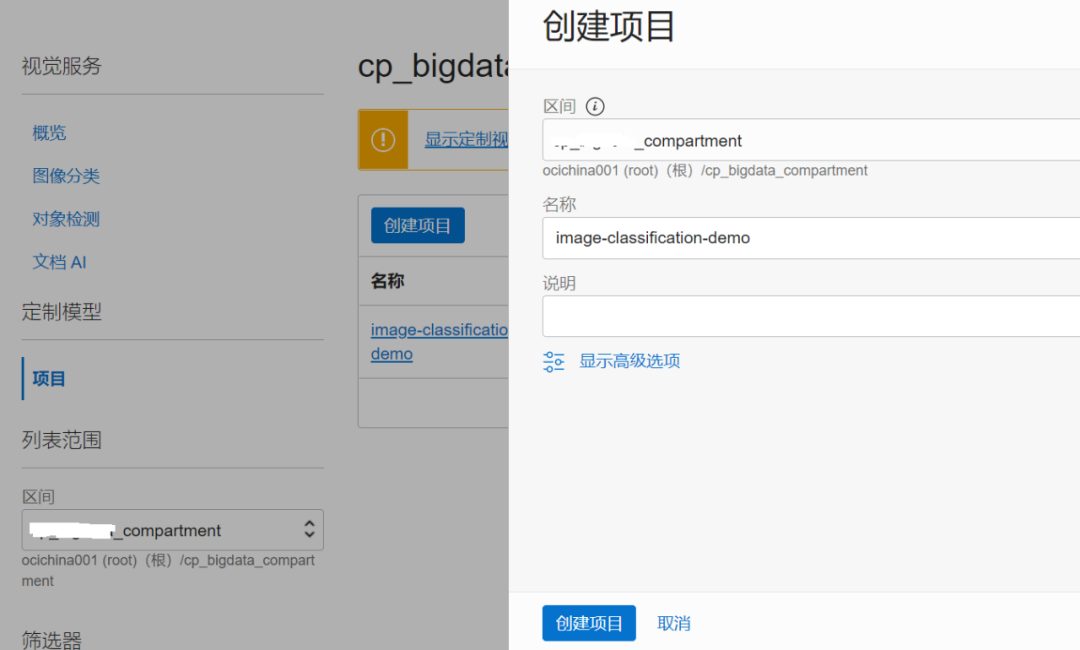
Task: Click the 名称 column header in the table
Action: coord(388,281)
